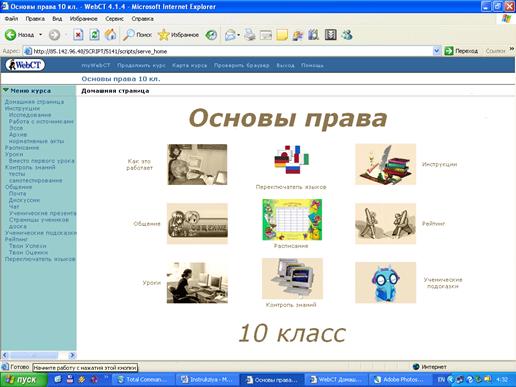Click the sidebar horizontal scrollbar right arrow
The width and height of the screenshot is (516, 387).
72,355
